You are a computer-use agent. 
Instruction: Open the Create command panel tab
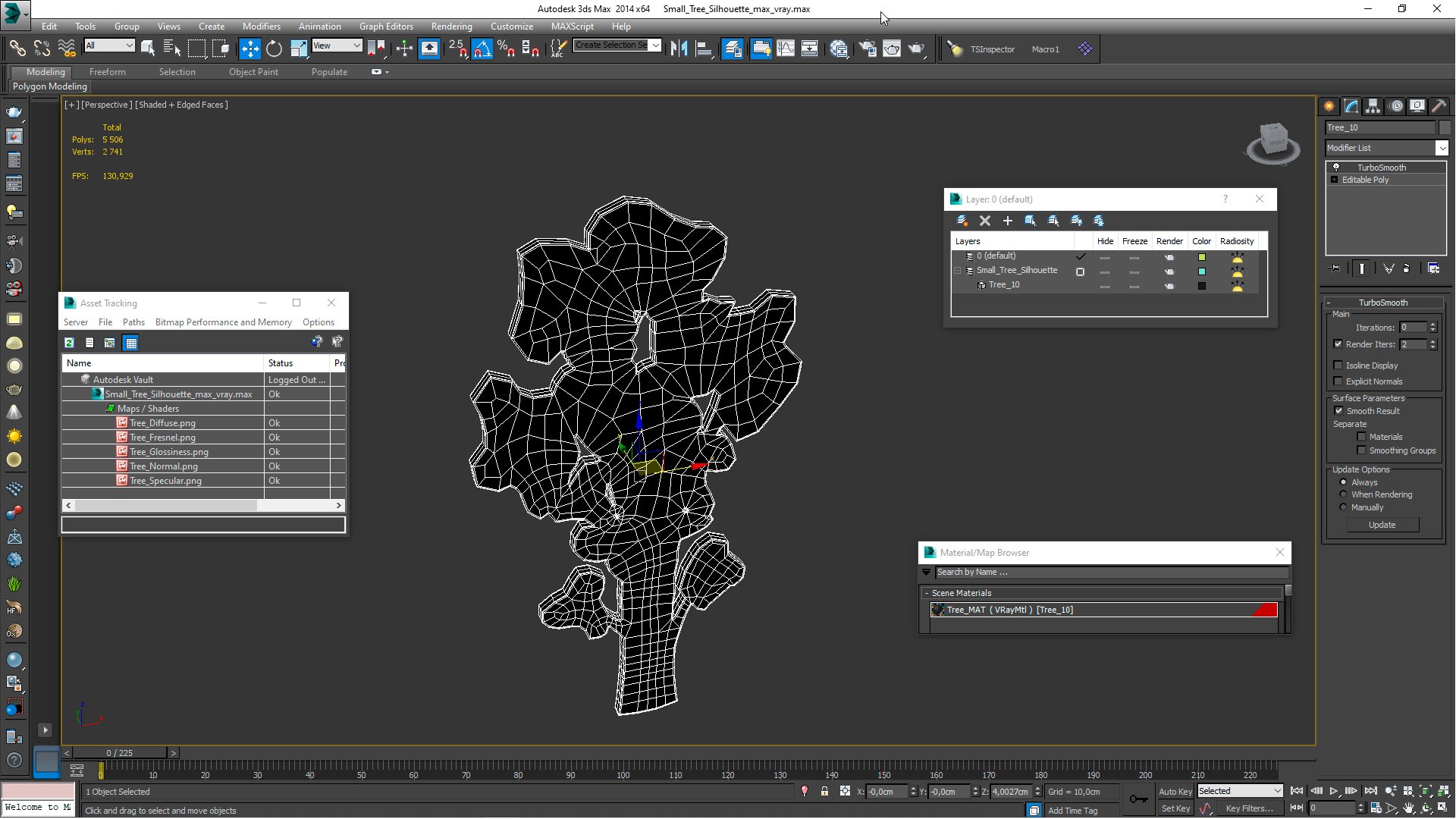click(x=1329, y=106)
